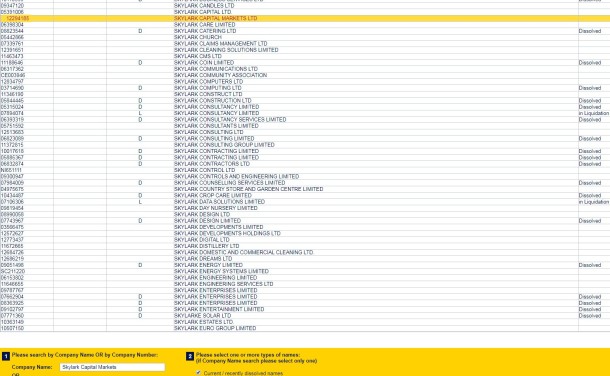Click the Dissolved status of SKYLARK CATERING LTD
610x376 pixels.
pyautogui.click(x=590, y=31)
